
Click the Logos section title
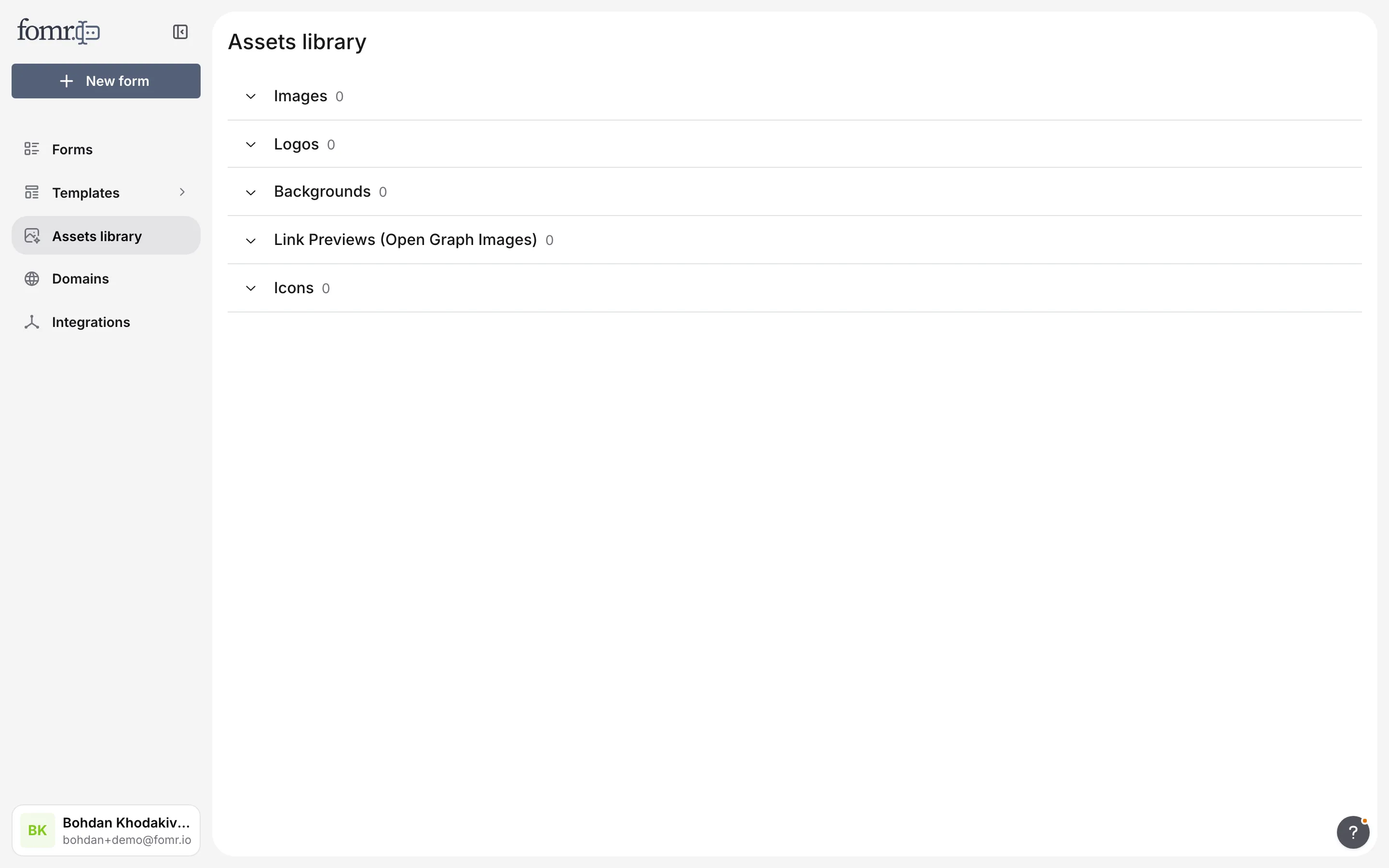[x=296, y=144]
